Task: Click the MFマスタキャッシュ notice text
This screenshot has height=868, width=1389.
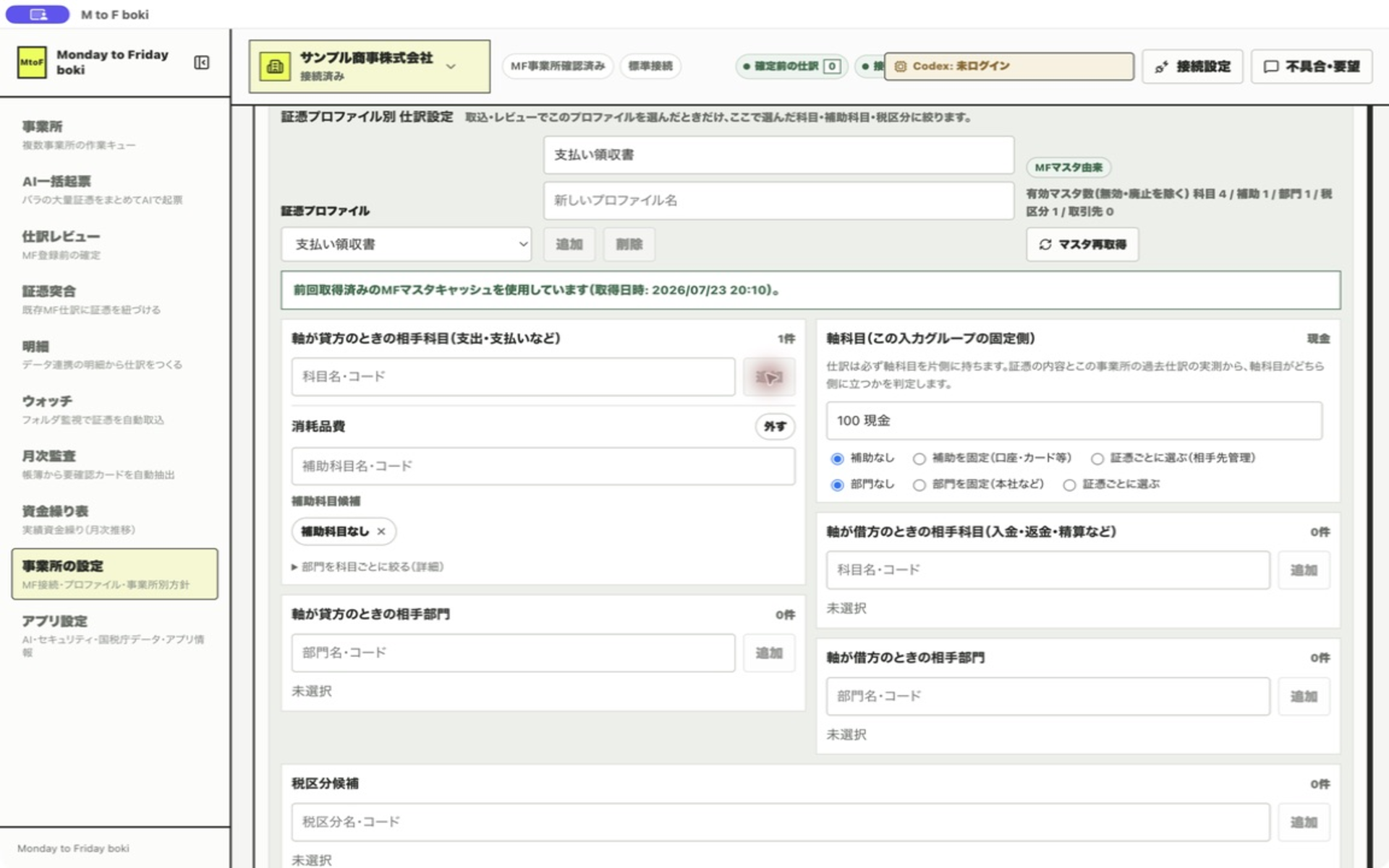Action: tap(538, 290)
